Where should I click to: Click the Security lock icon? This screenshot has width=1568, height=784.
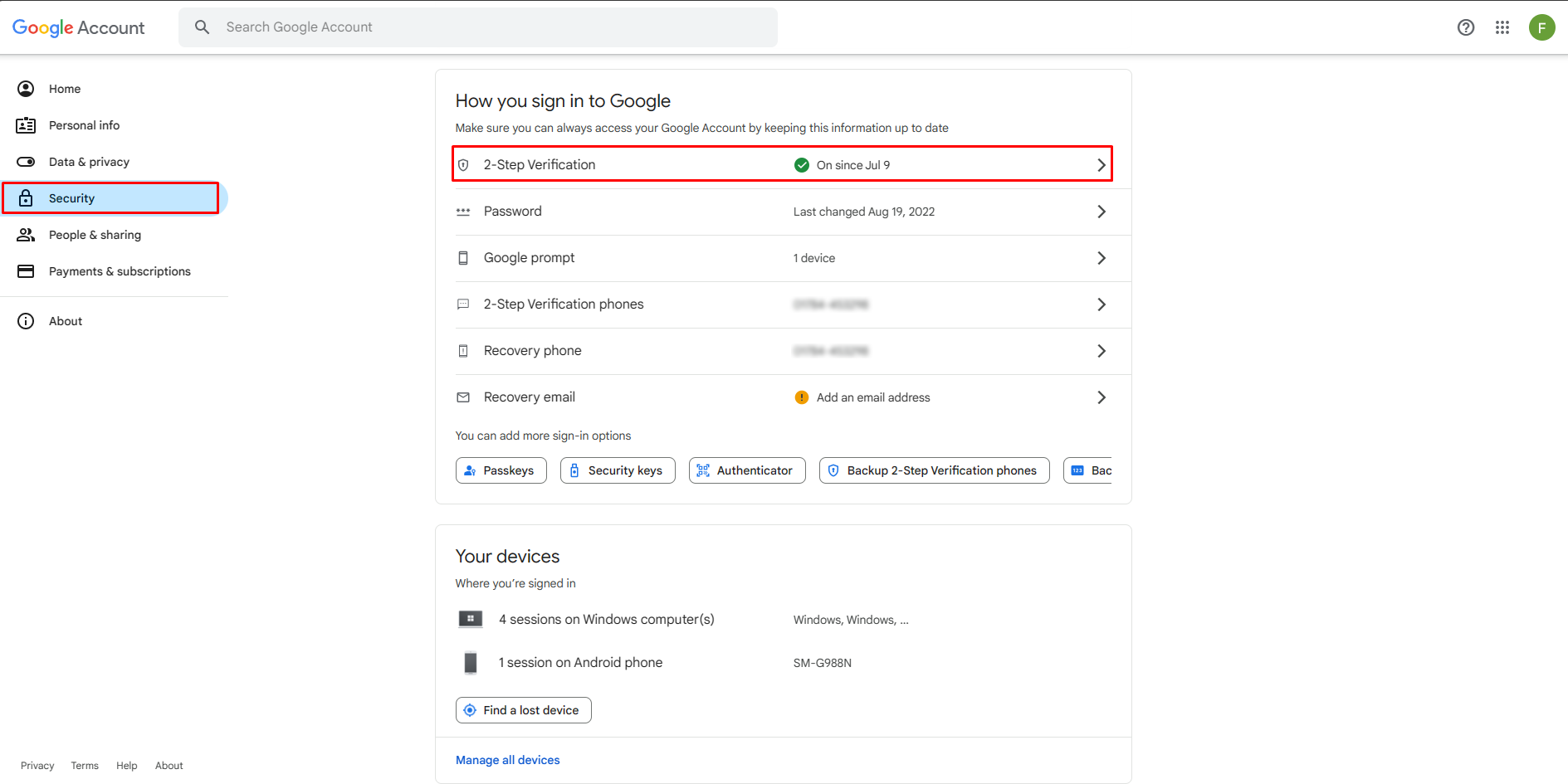(26, 198)
